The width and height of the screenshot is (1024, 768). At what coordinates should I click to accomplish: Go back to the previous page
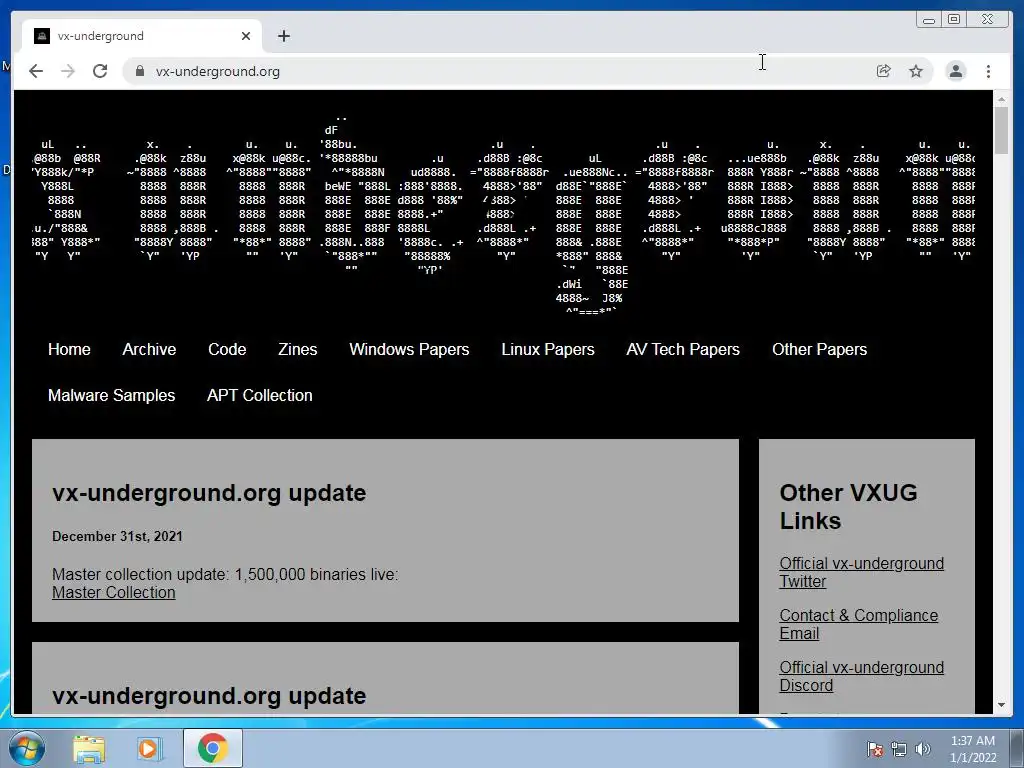(36, 71)
